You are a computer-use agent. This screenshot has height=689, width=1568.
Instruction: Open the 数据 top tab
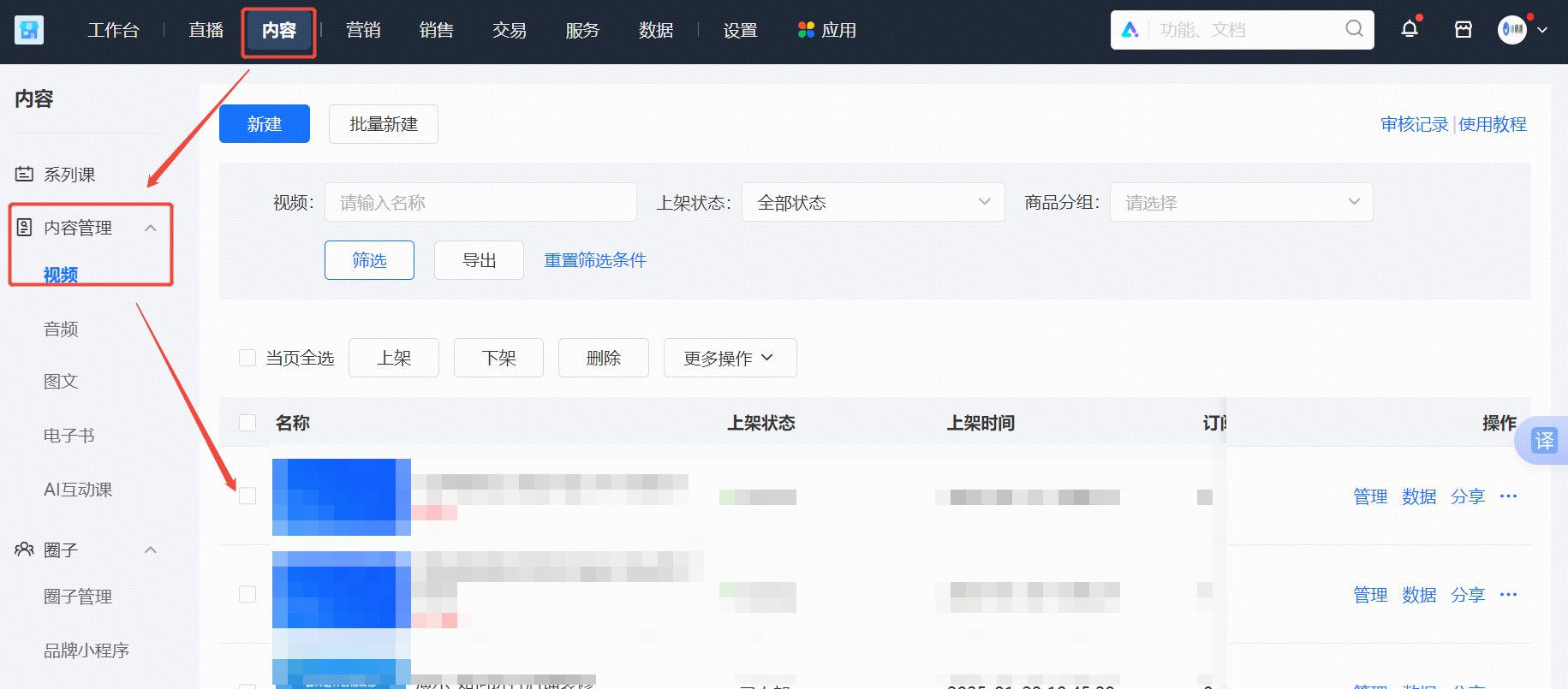point(656,30)
